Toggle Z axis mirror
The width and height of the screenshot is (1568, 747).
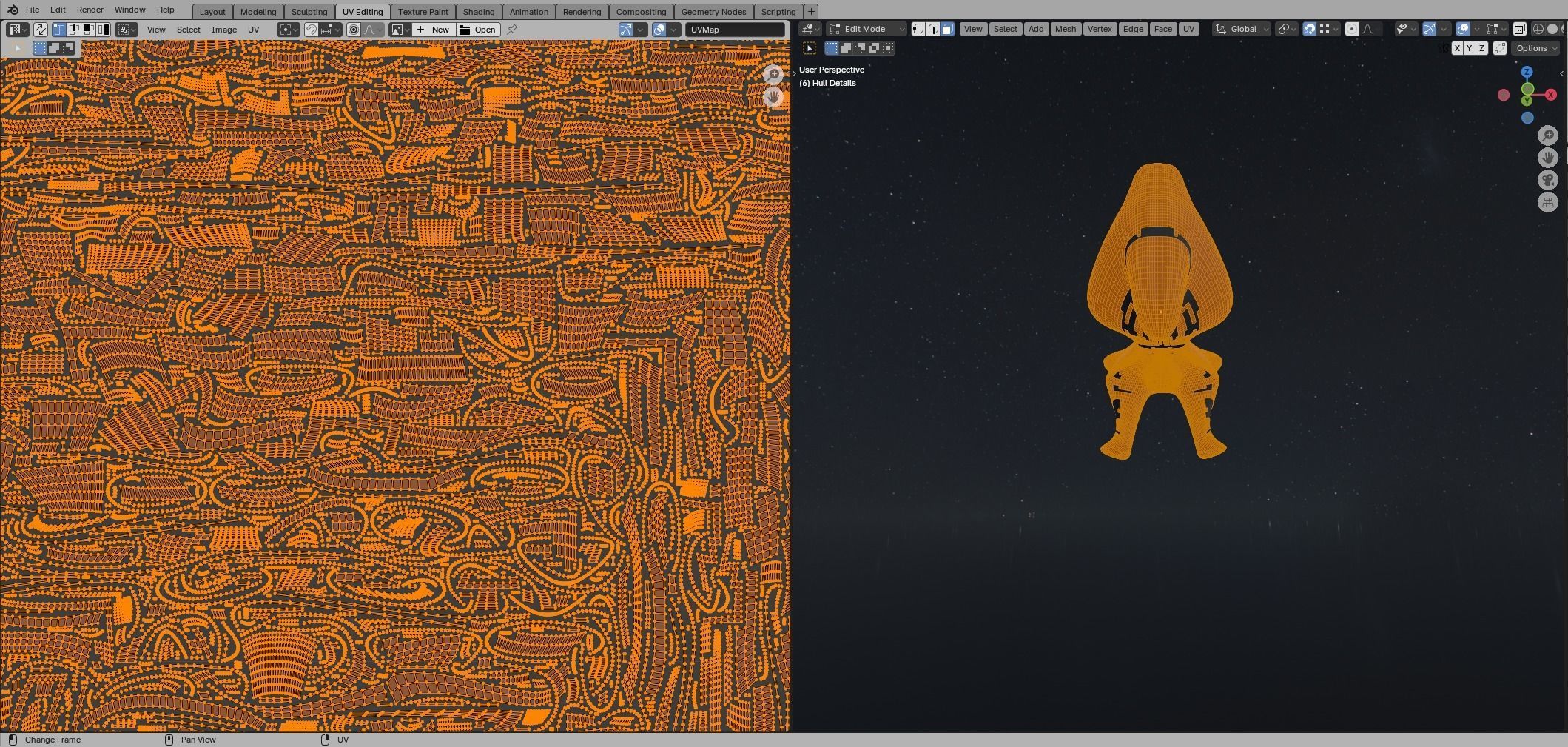(1481, 48)
